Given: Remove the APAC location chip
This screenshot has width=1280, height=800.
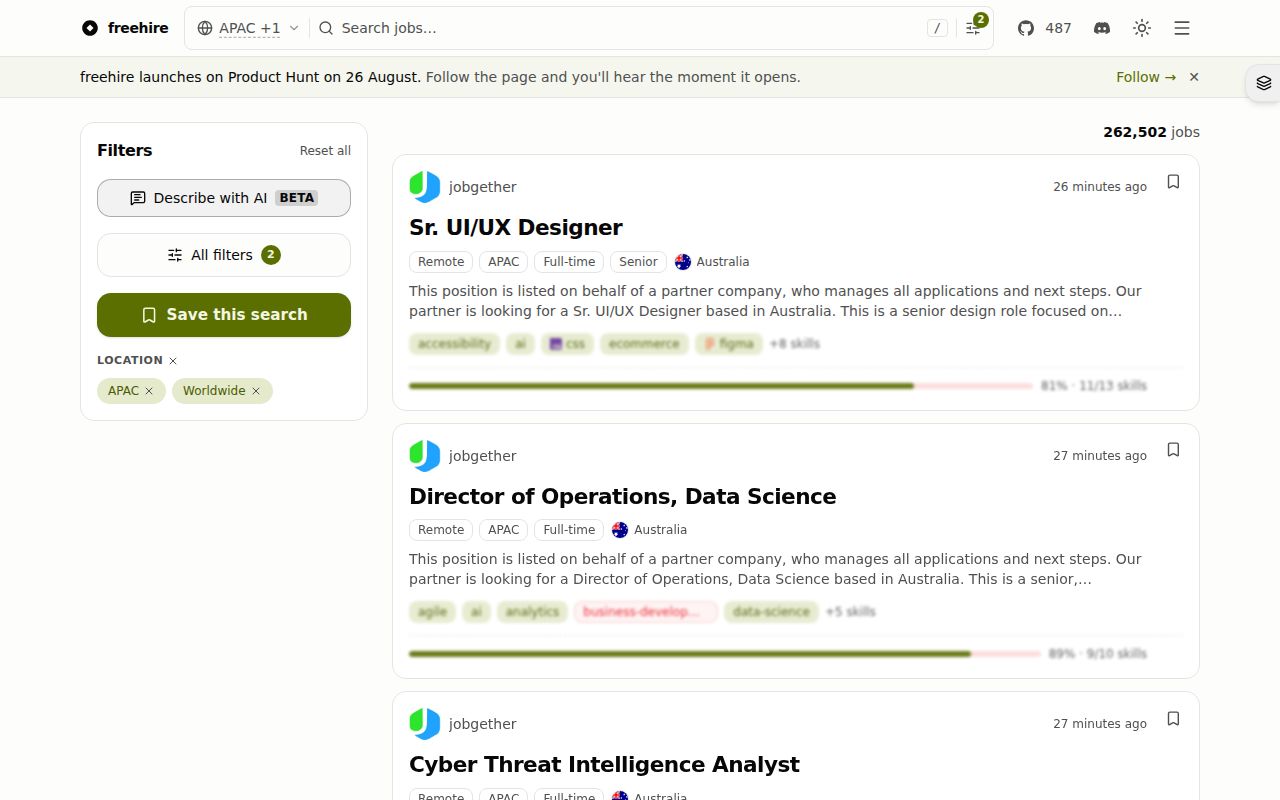Looking at the screenshot, I should pyautogui.click(x=149, y=391).
